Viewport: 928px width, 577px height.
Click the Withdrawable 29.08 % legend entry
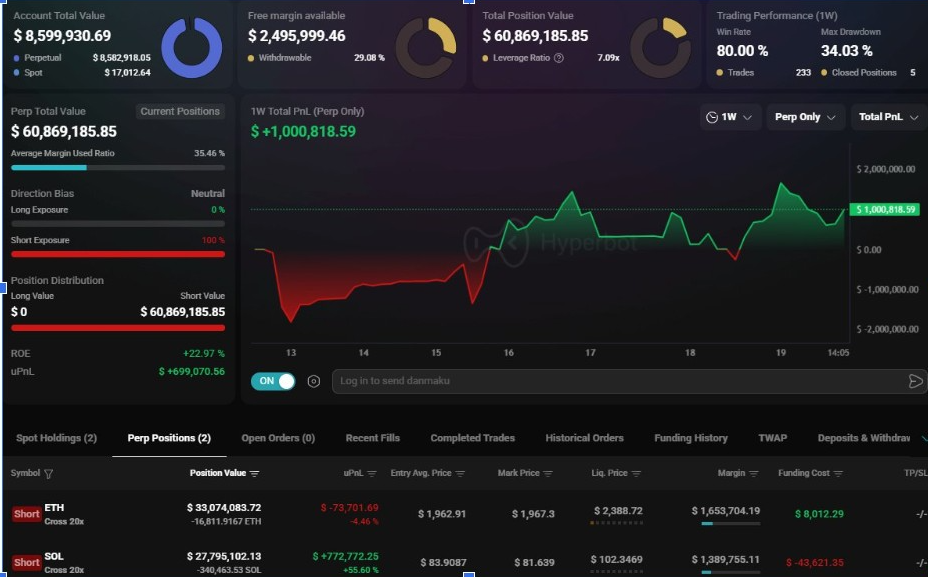(316, 58)
